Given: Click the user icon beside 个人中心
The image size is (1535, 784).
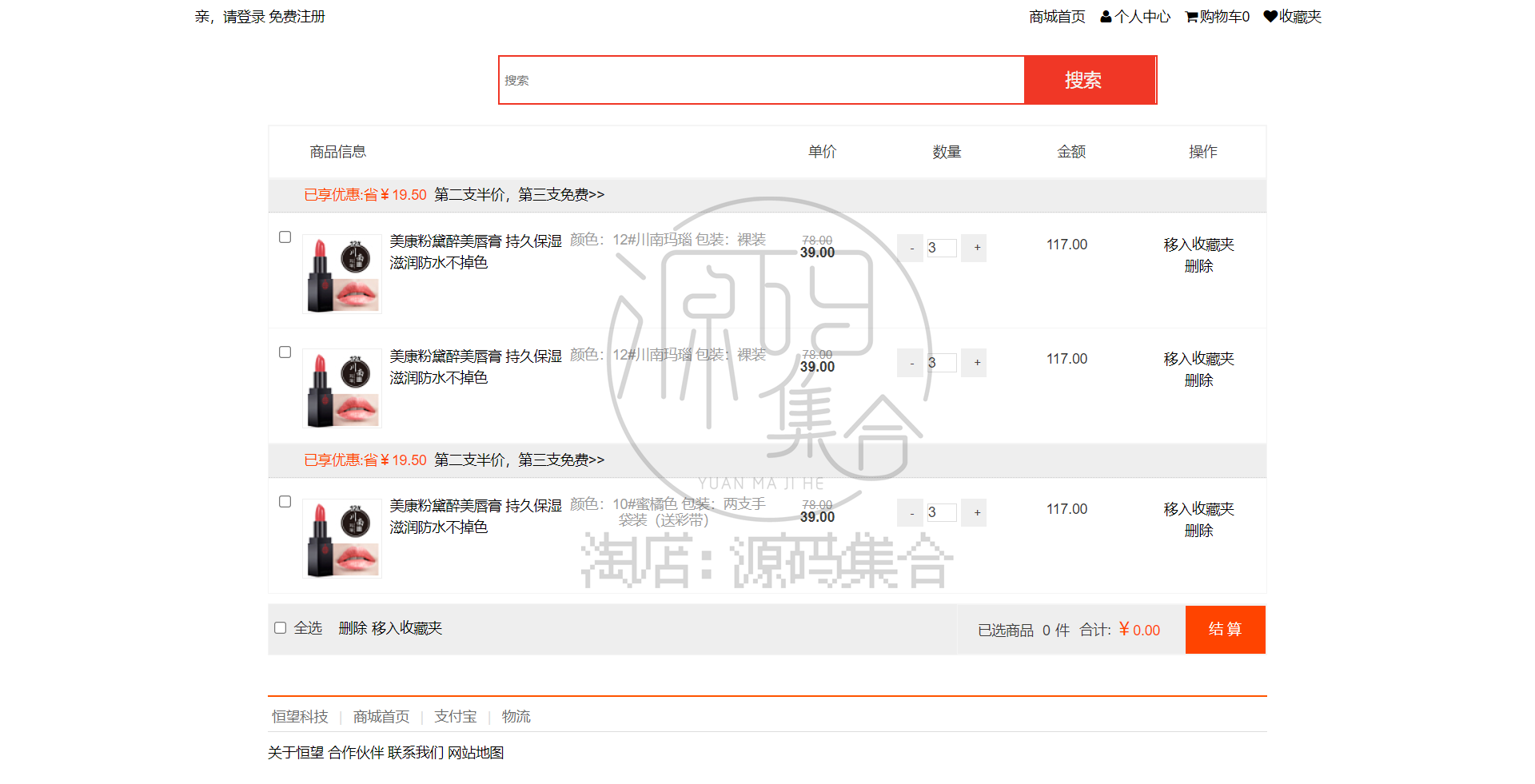Looking at the screenshot, I should click(x=1106, y=17).
